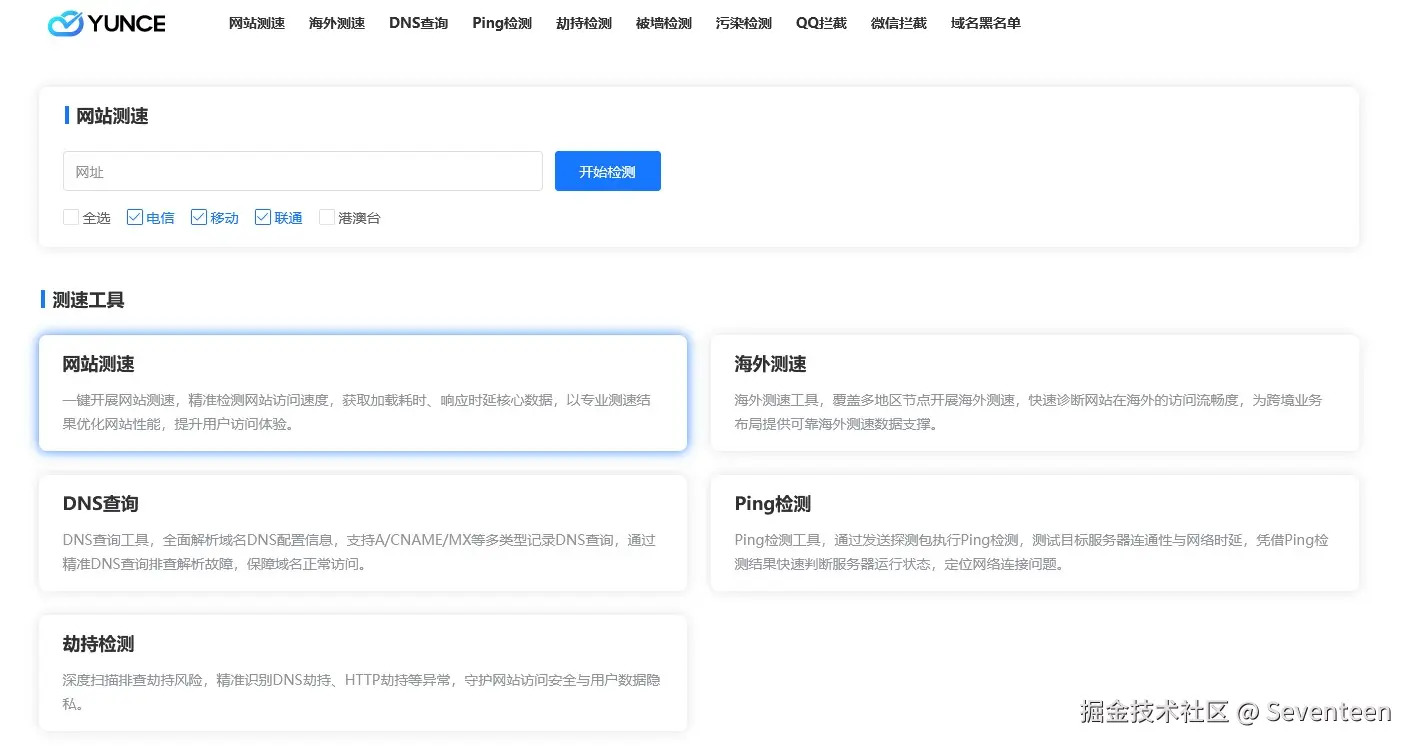Uncheck the 电信 checkbox
The height and width of the screenshot is (747, 1414).
135,217
